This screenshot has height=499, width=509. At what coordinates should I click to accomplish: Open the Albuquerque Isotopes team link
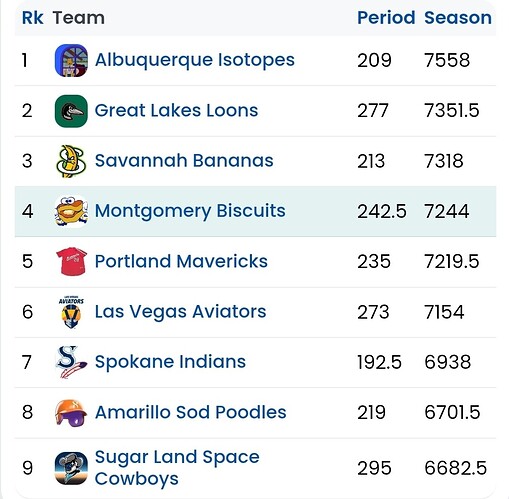pos(195,60)
